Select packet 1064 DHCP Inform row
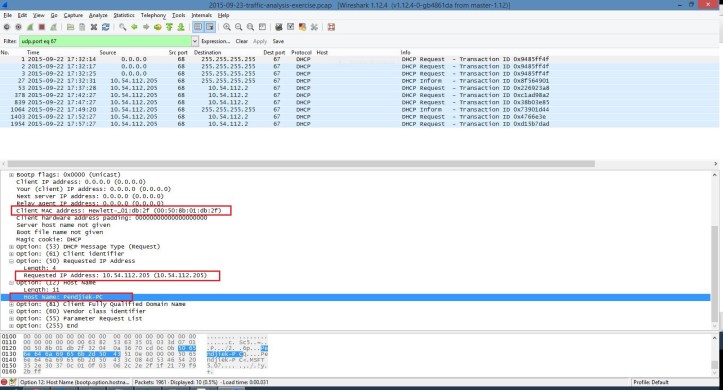 point(360,110)
